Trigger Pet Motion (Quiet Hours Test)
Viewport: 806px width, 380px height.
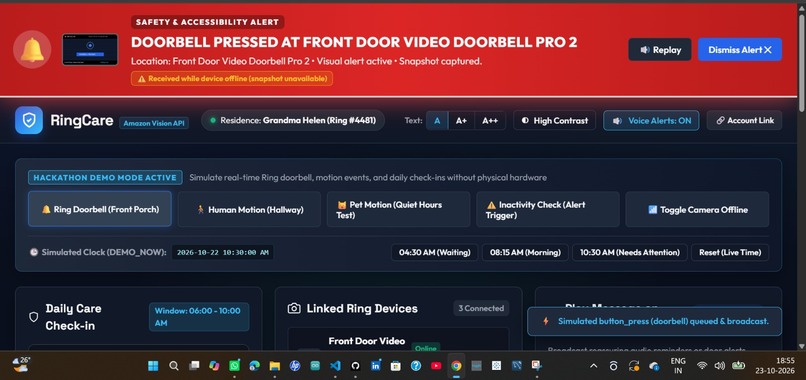coord(398,209)
